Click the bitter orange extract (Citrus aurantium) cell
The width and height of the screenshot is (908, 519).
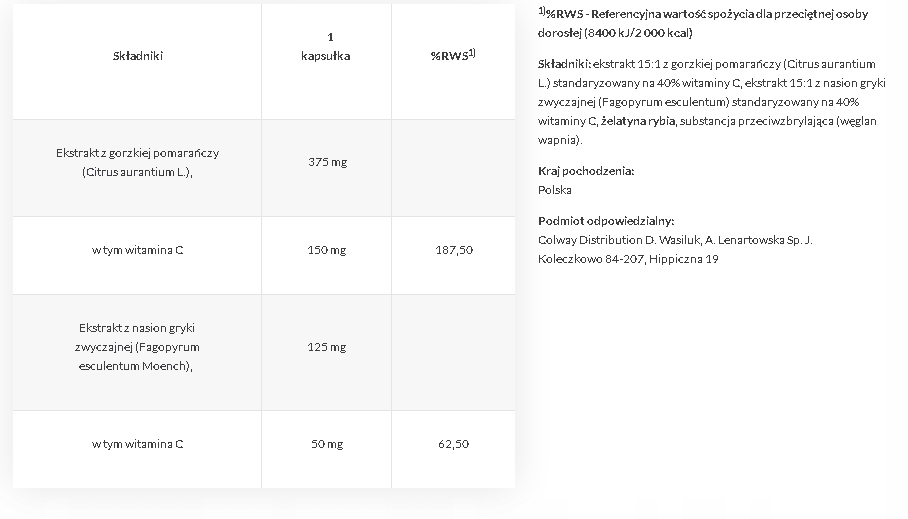click(x=138, y=162)
